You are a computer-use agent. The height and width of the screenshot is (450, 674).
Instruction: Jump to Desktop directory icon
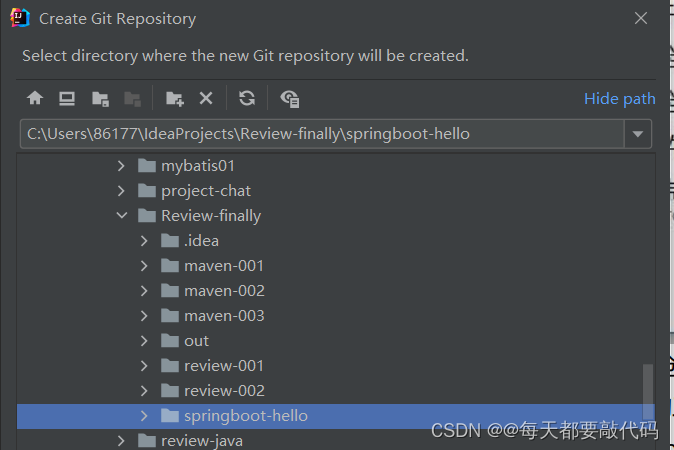[x=67, y=98]
